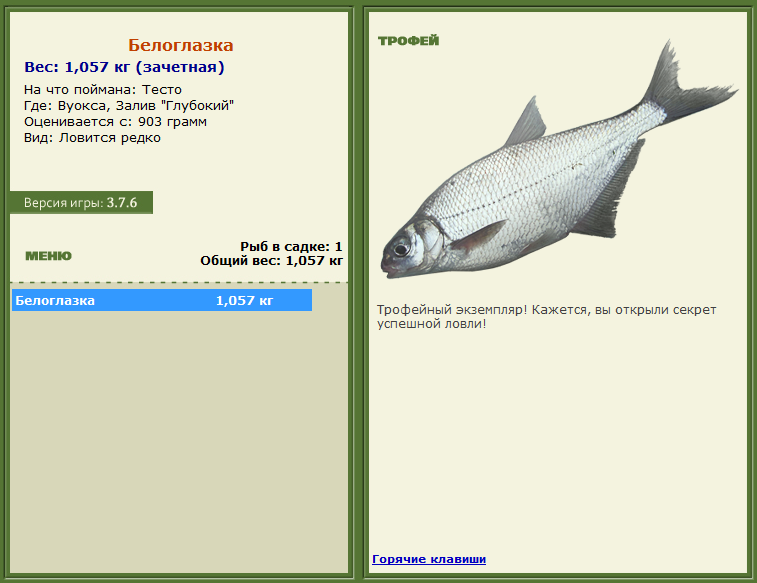Click the Версия игры: 3.7.6 label

[x=81, y=203]
